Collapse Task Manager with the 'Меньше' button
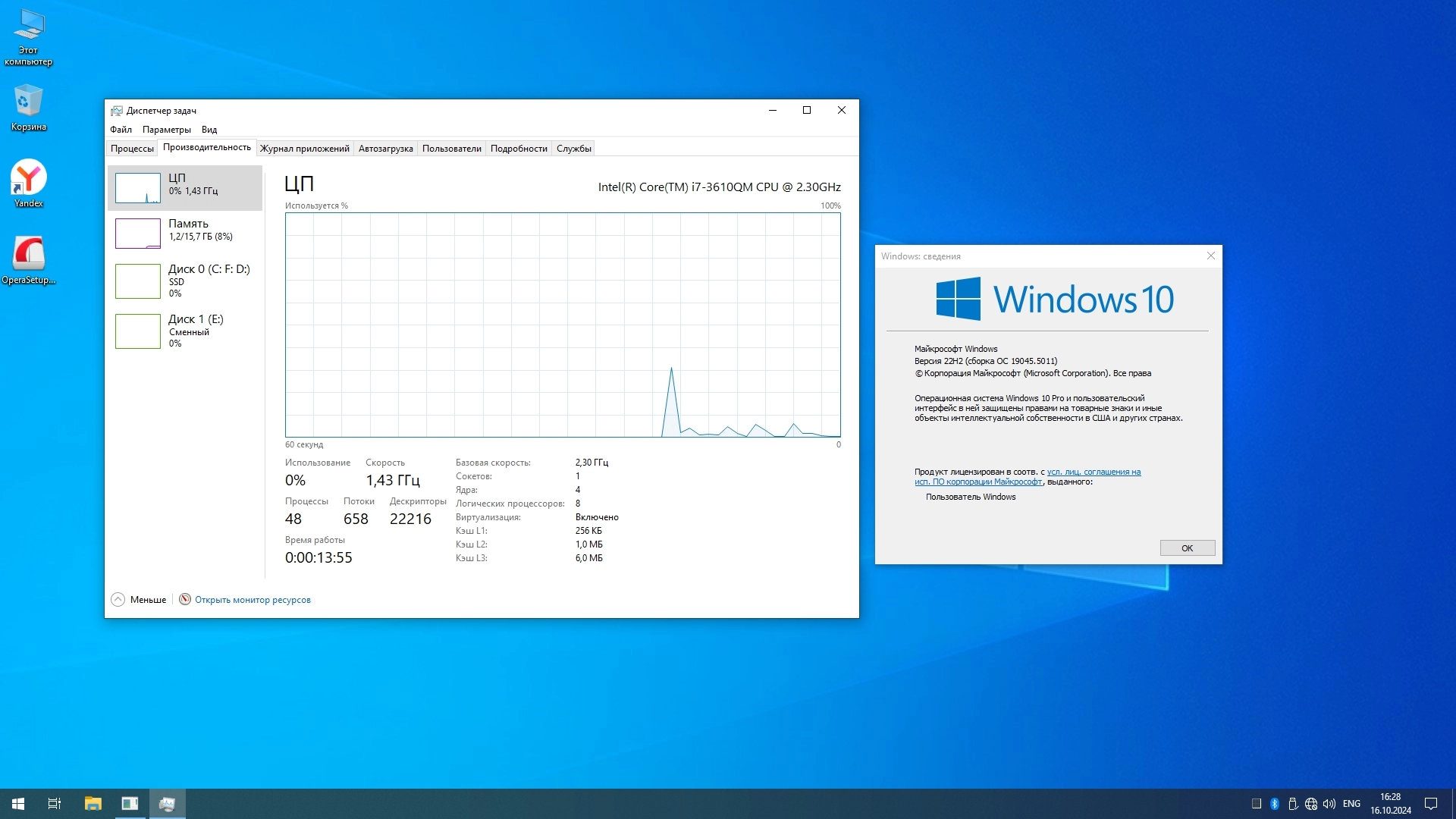This screenshot has height=819, width=1456. pyautogui.click(x=140, y=599)
